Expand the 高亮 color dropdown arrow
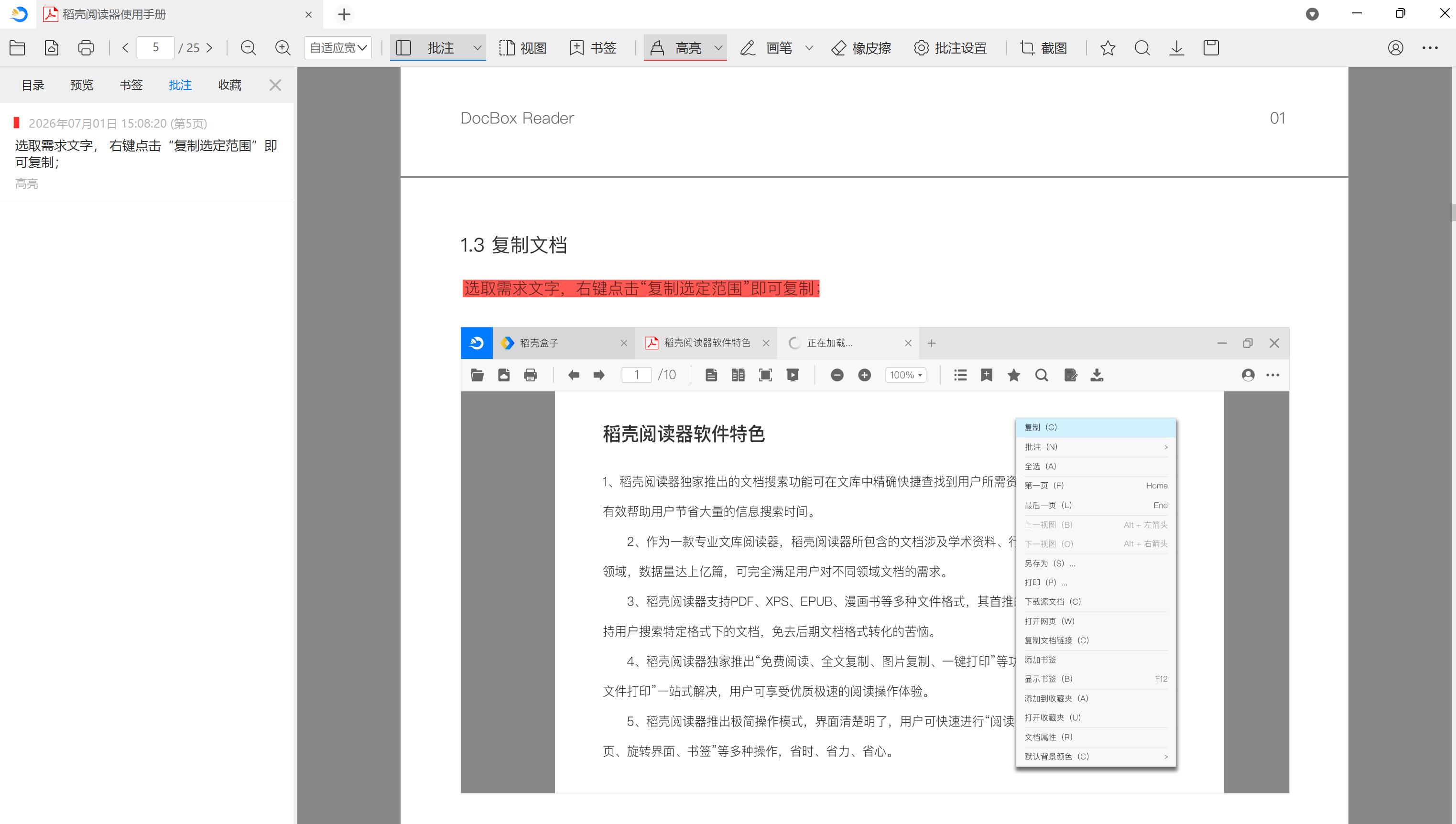This screenshot has width=1456, height=824. (718, 48)
